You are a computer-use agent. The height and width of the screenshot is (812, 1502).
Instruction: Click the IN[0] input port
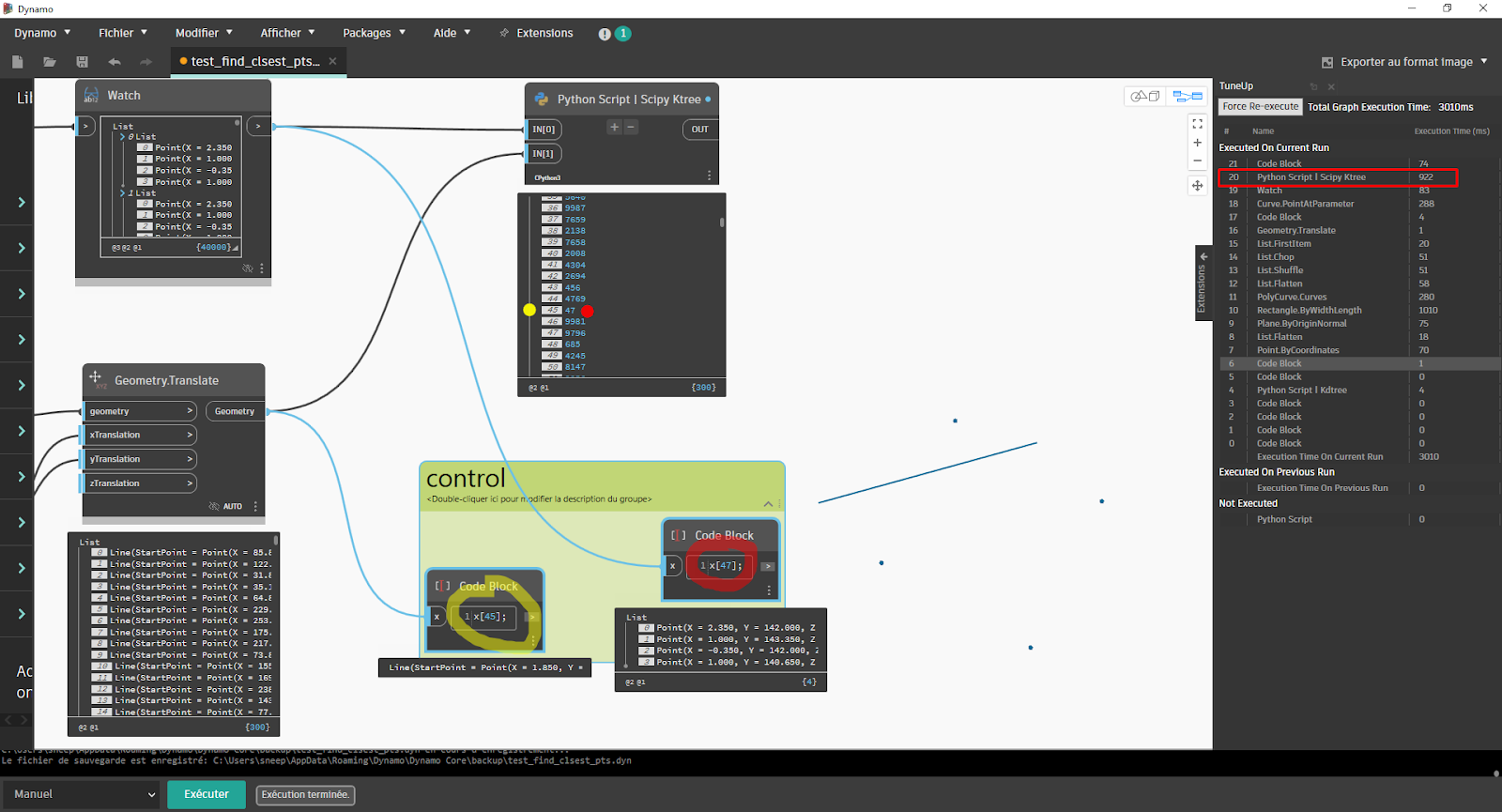point(544,130)
